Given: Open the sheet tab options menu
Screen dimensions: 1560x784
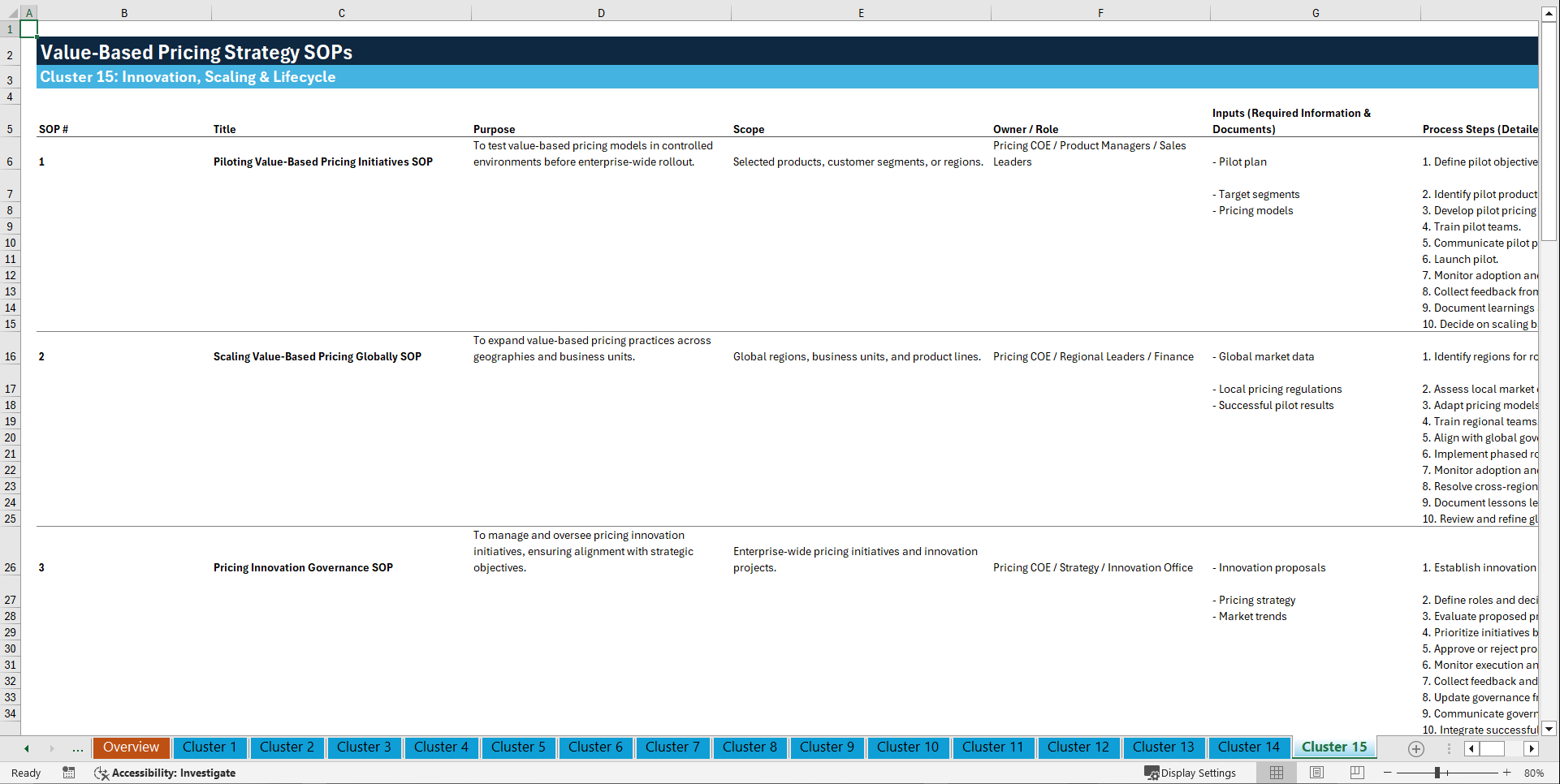Looking at the screenshot, I should pyautogui.click(x=1450, y=748).
